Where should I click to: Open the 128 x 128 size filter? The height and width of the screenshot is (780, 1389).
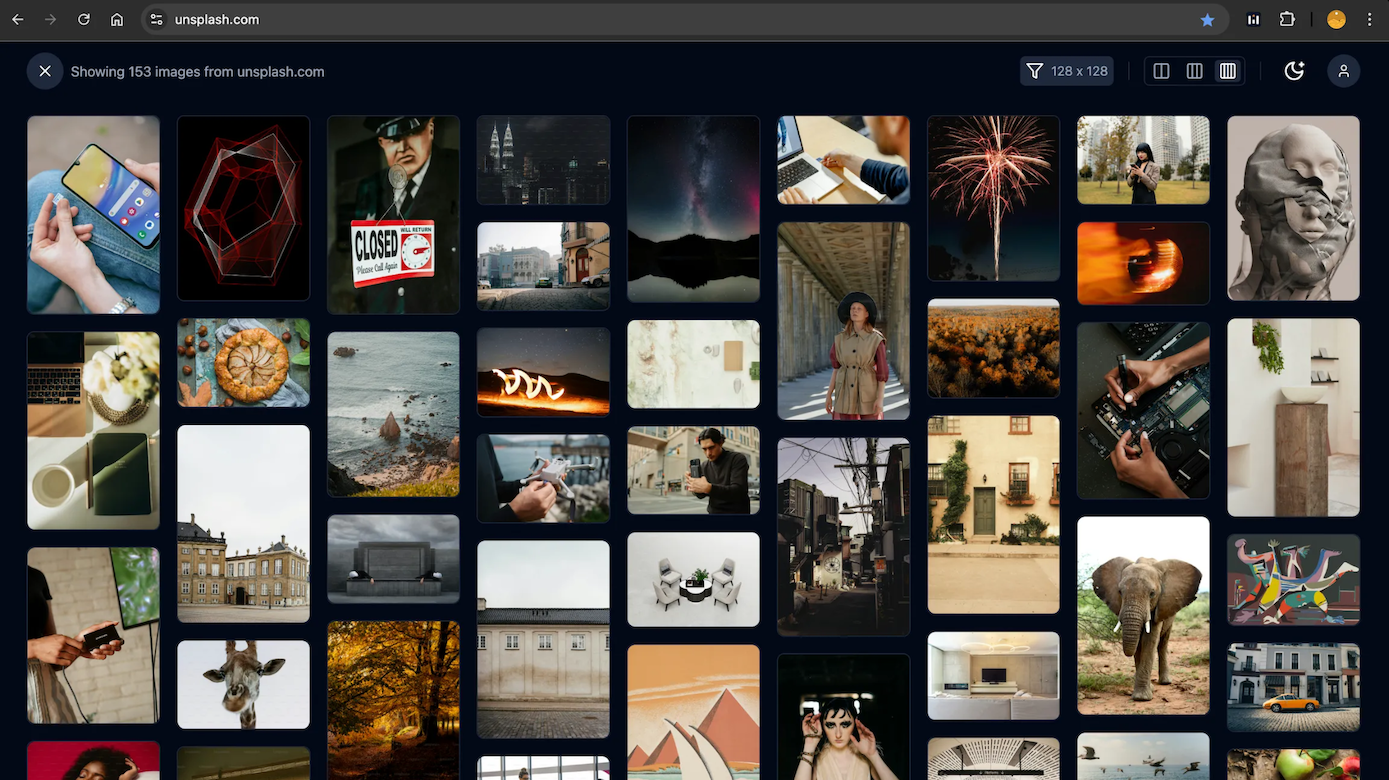pyautogui.click(x=1067, y=71)
